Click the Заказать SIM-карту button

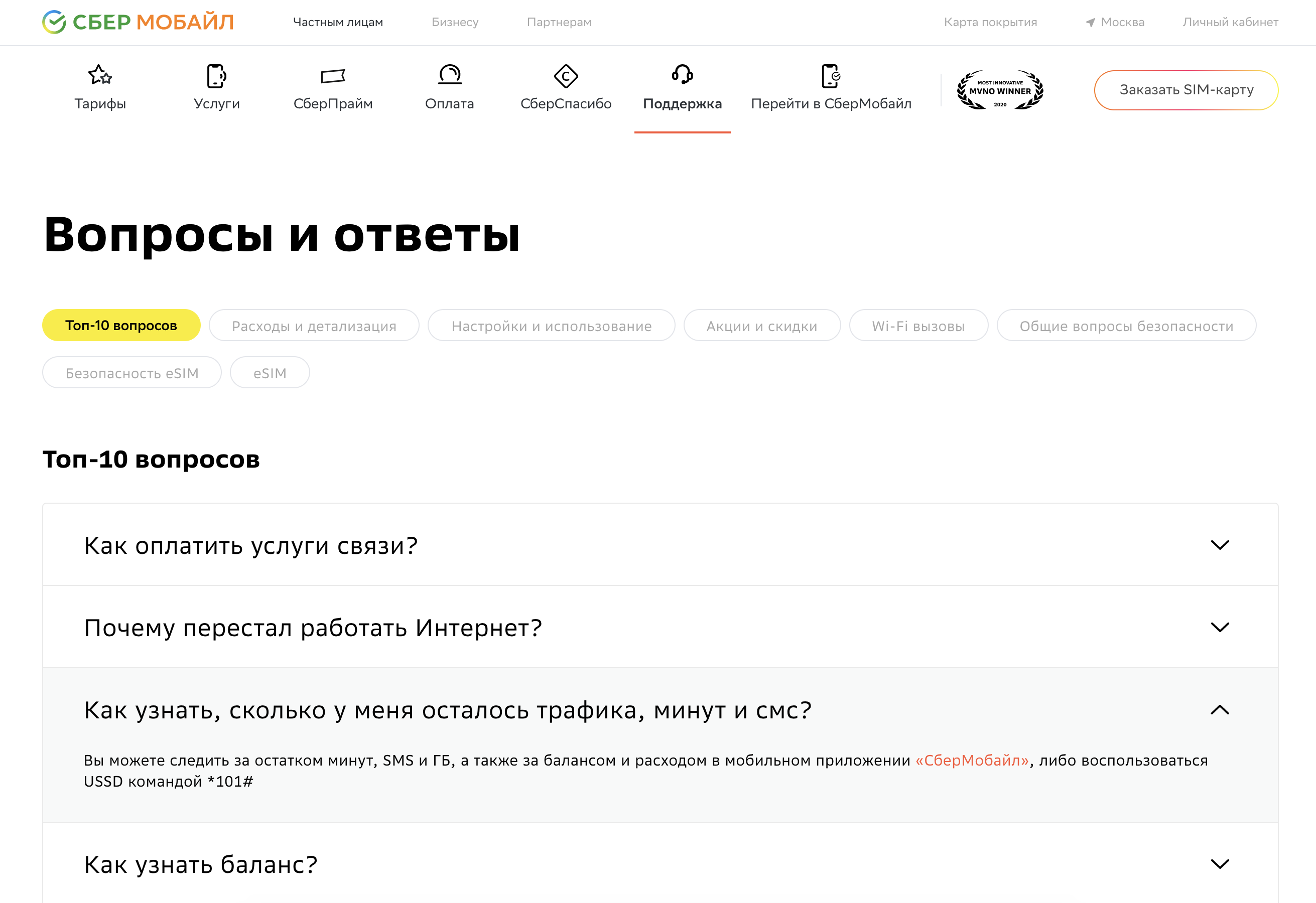(1186, 89)
